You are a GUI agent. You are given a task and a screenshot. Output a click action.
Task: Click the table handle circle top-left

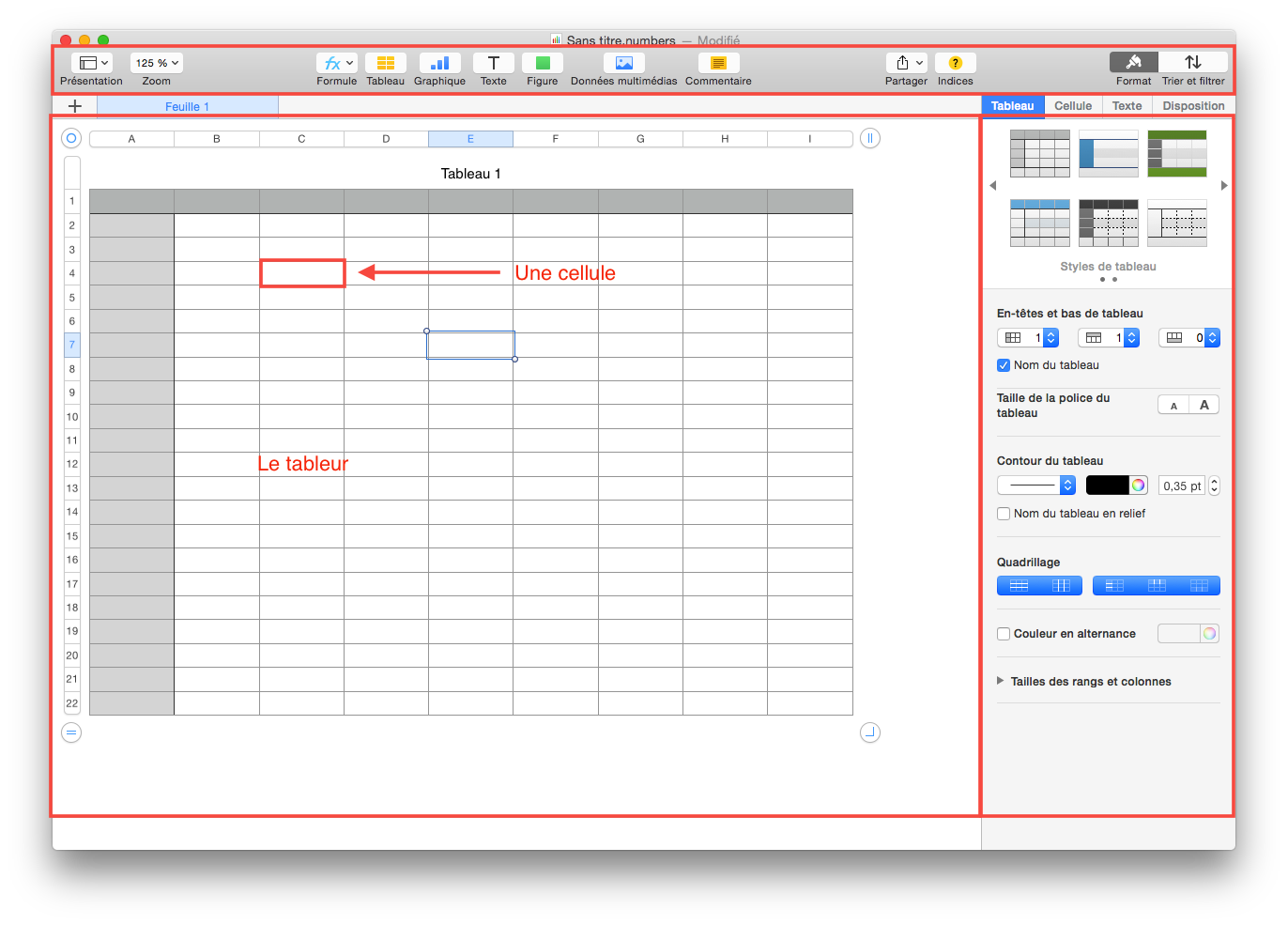71,138
